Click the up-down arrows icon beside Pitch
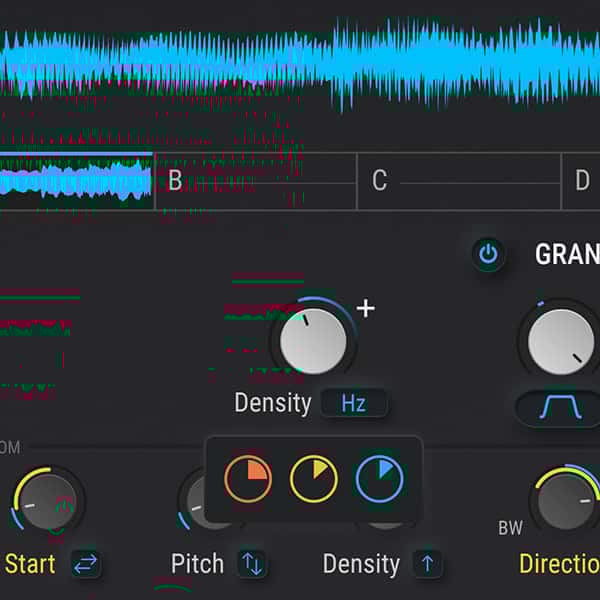 pyautogui.click(x=252, y=564)
